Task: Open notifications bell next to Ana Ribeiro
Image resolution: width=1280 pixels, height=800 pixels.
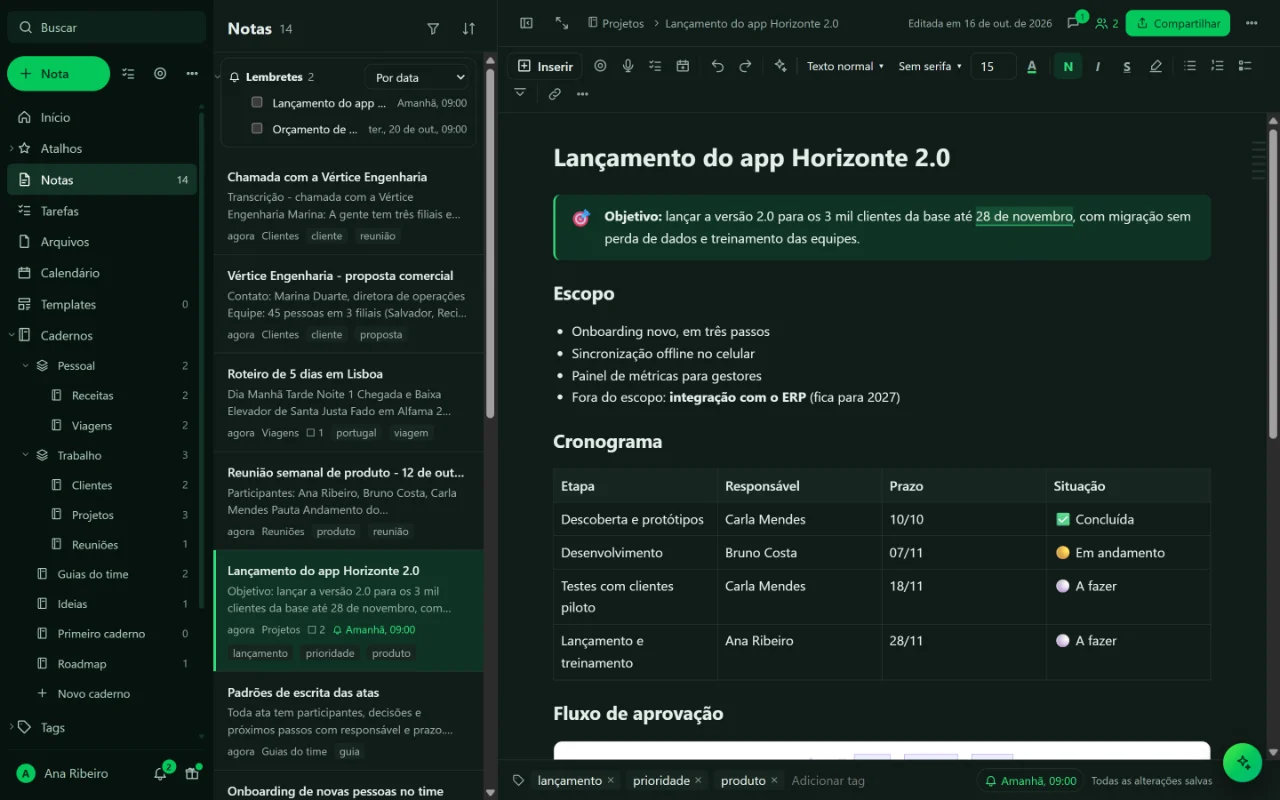Action: pyautogui.click(x=160, y=773)
